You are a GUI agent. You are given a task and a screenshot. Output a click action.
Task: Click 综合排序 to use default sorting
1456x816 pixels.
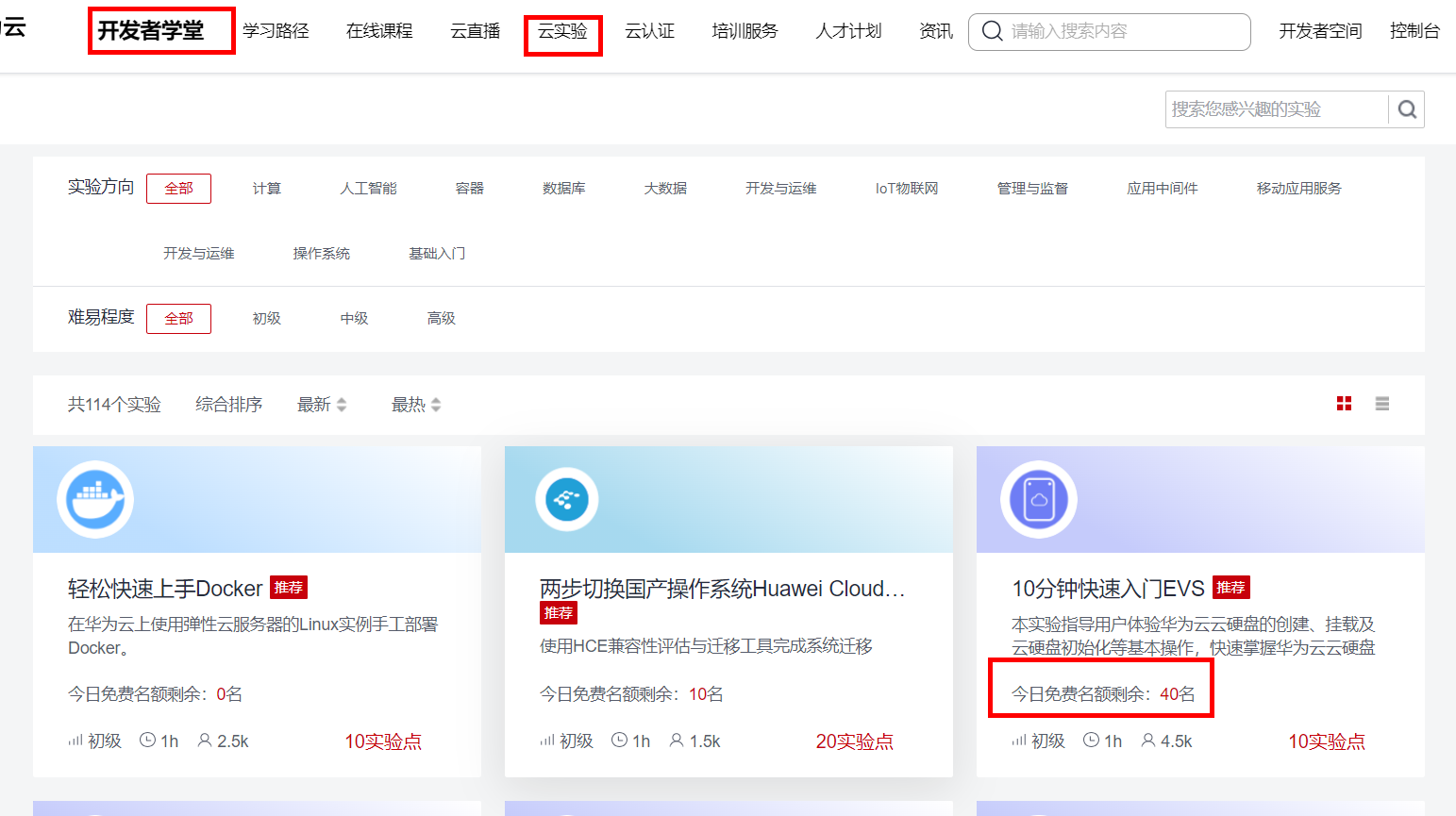(x=229, y=405)
